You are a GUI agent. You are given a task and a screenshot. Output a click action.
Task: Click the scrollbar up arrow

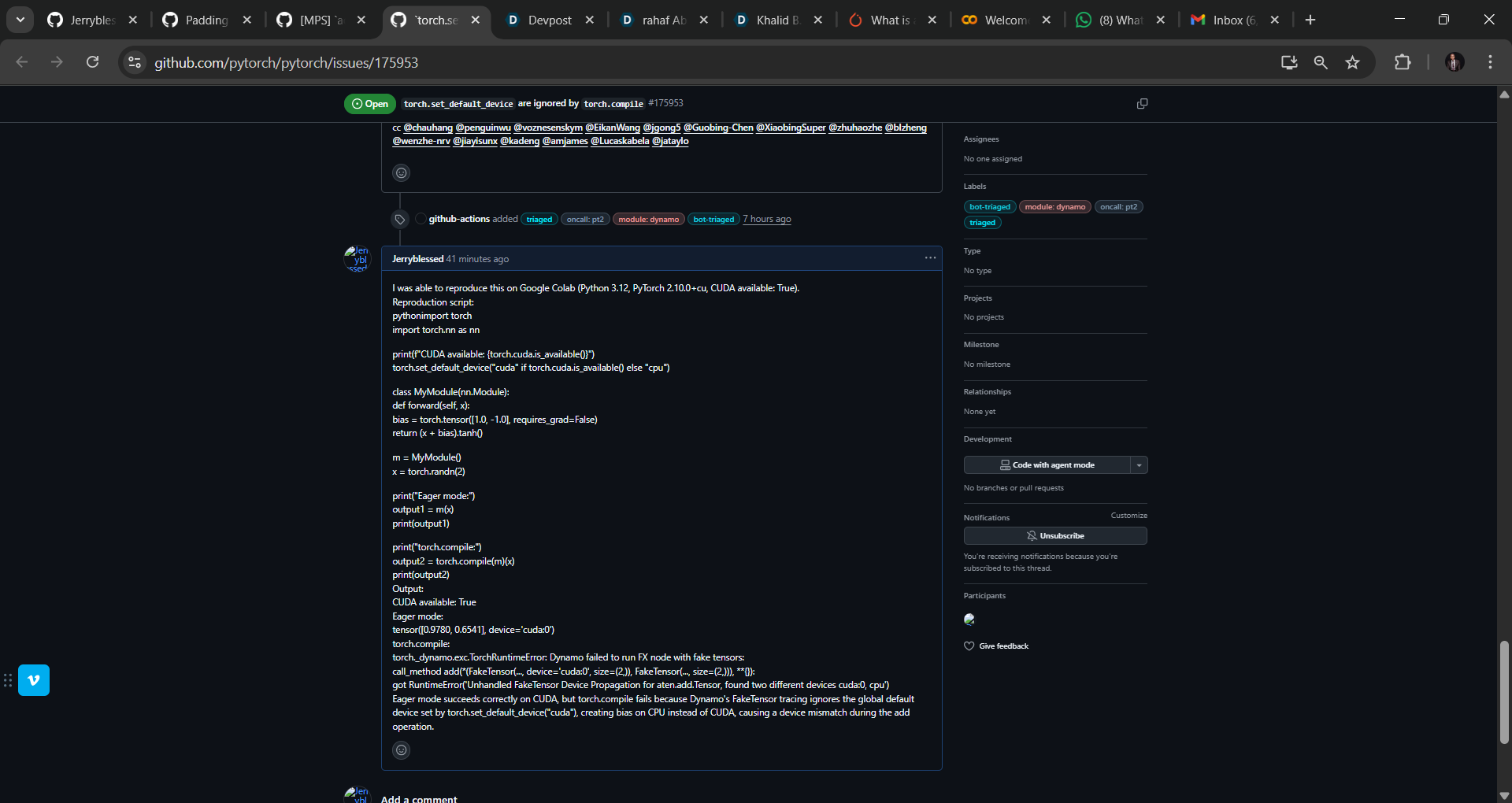(1504, 94)
